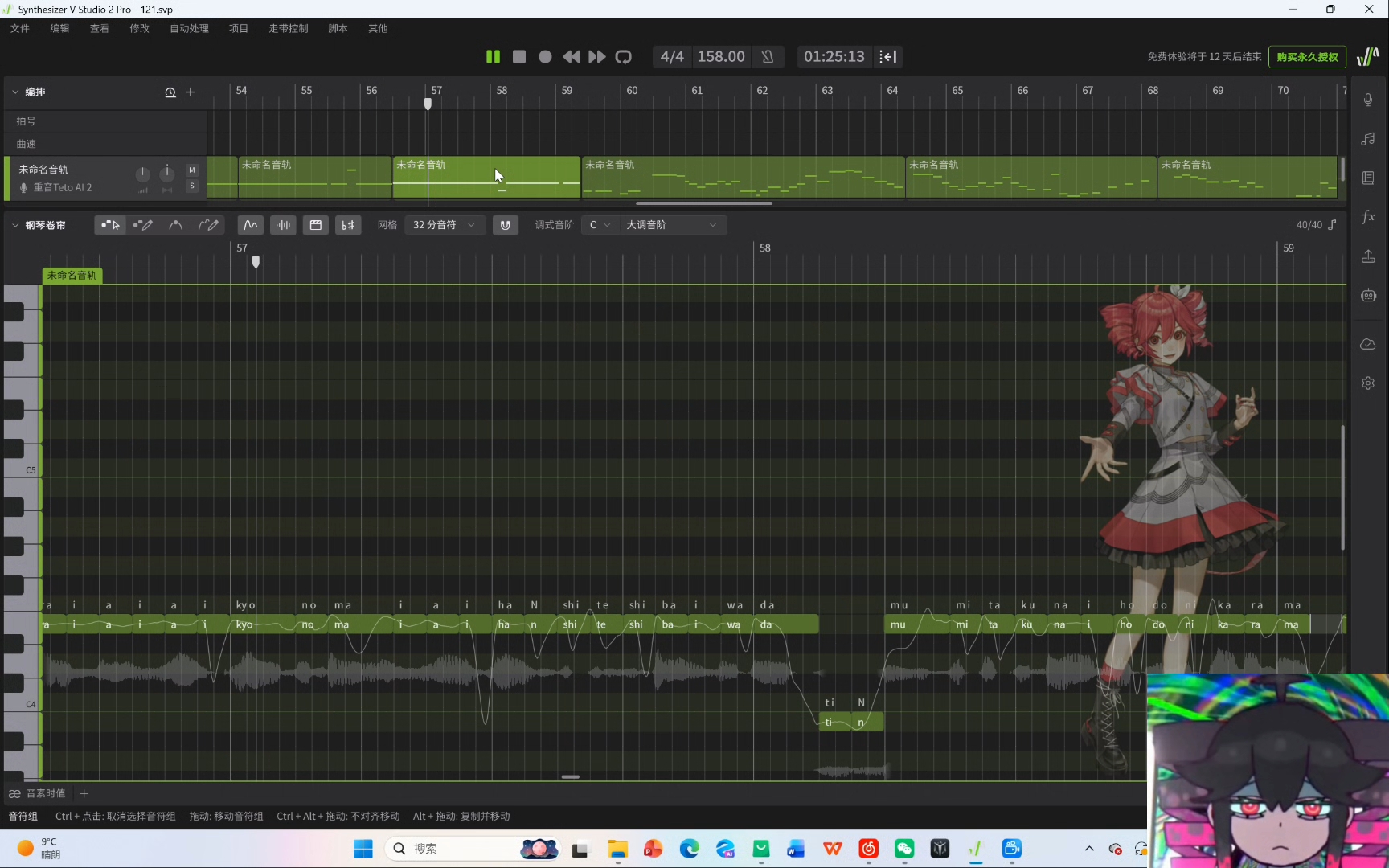
Task: Click the fast-forward button in transport
Action: point(596,56)
